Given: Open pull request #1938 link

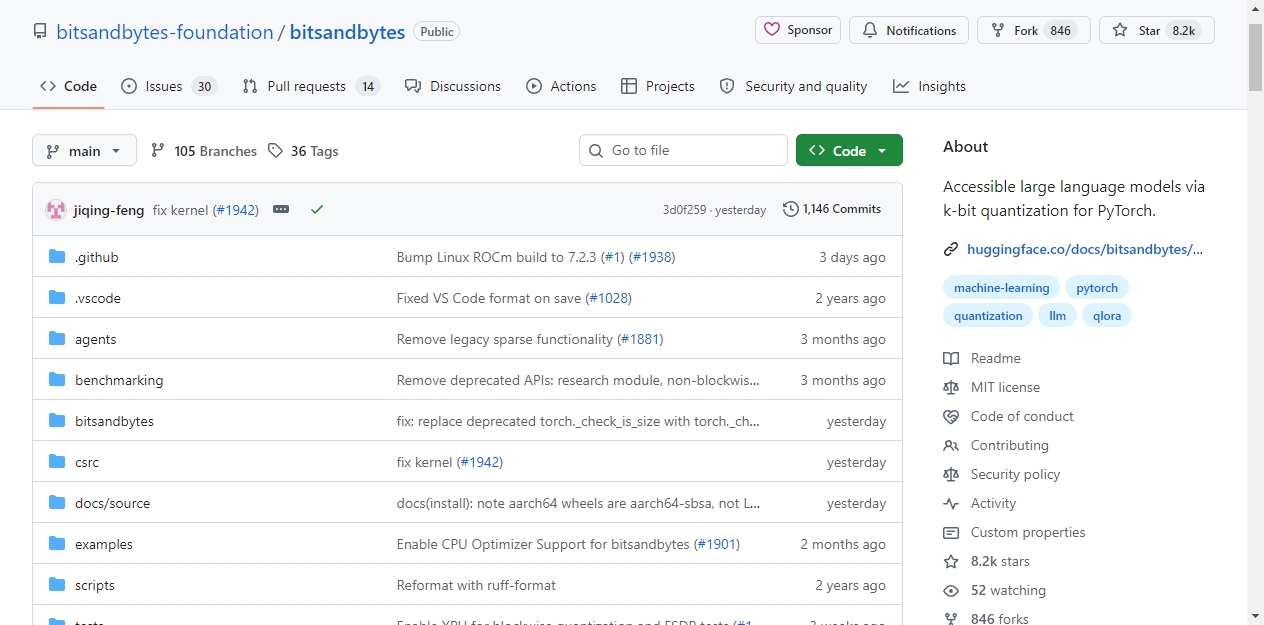Looking at the screenshot, I should click(x=653, y=257).
